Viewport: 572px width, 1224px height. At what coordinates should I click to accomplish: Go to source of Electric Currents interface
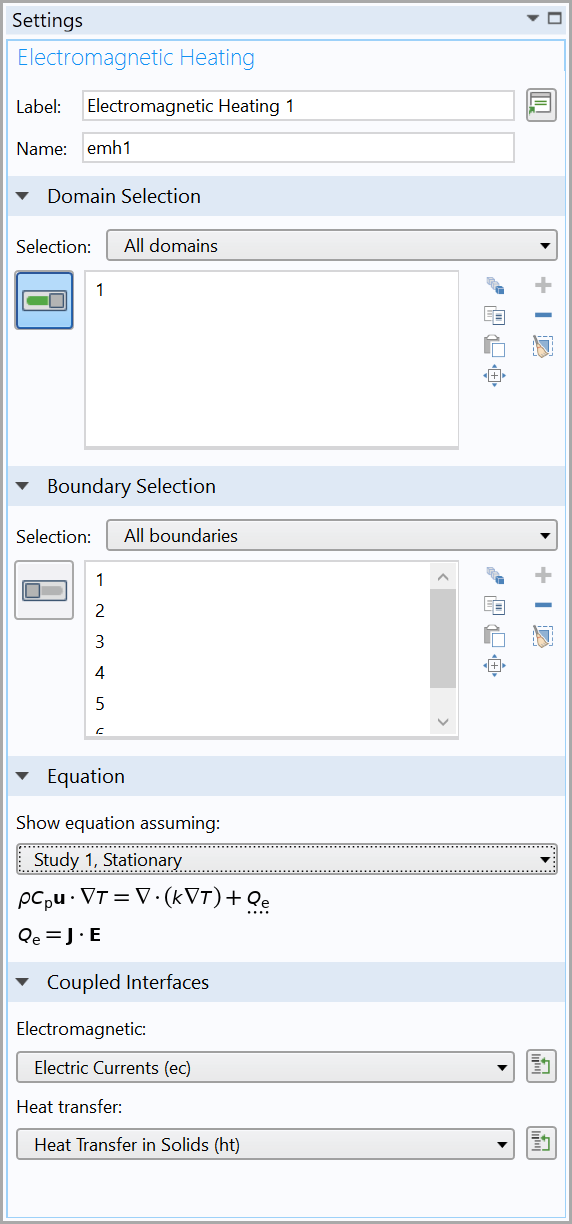click(541, 1067)
